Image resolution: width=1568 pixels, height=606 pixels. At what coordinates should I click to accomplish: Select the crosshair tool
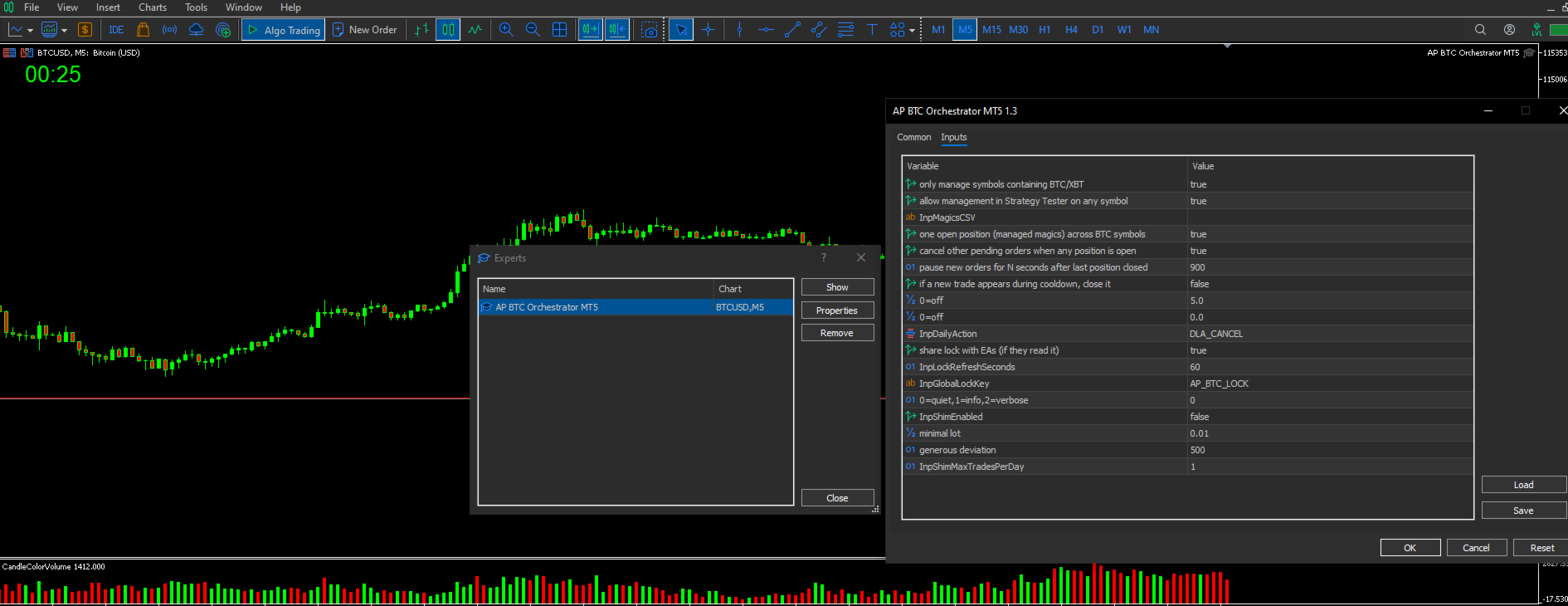click(708, 30)
